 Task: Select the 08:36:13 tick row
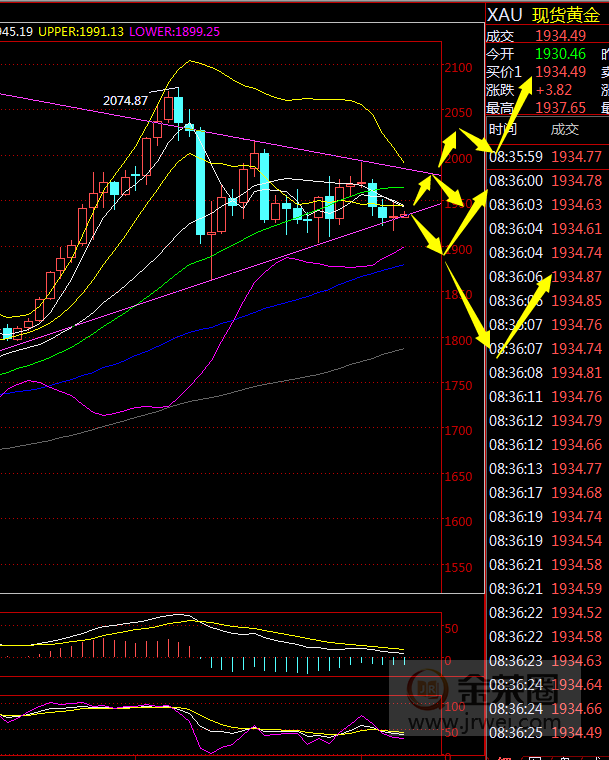[545, 468]
